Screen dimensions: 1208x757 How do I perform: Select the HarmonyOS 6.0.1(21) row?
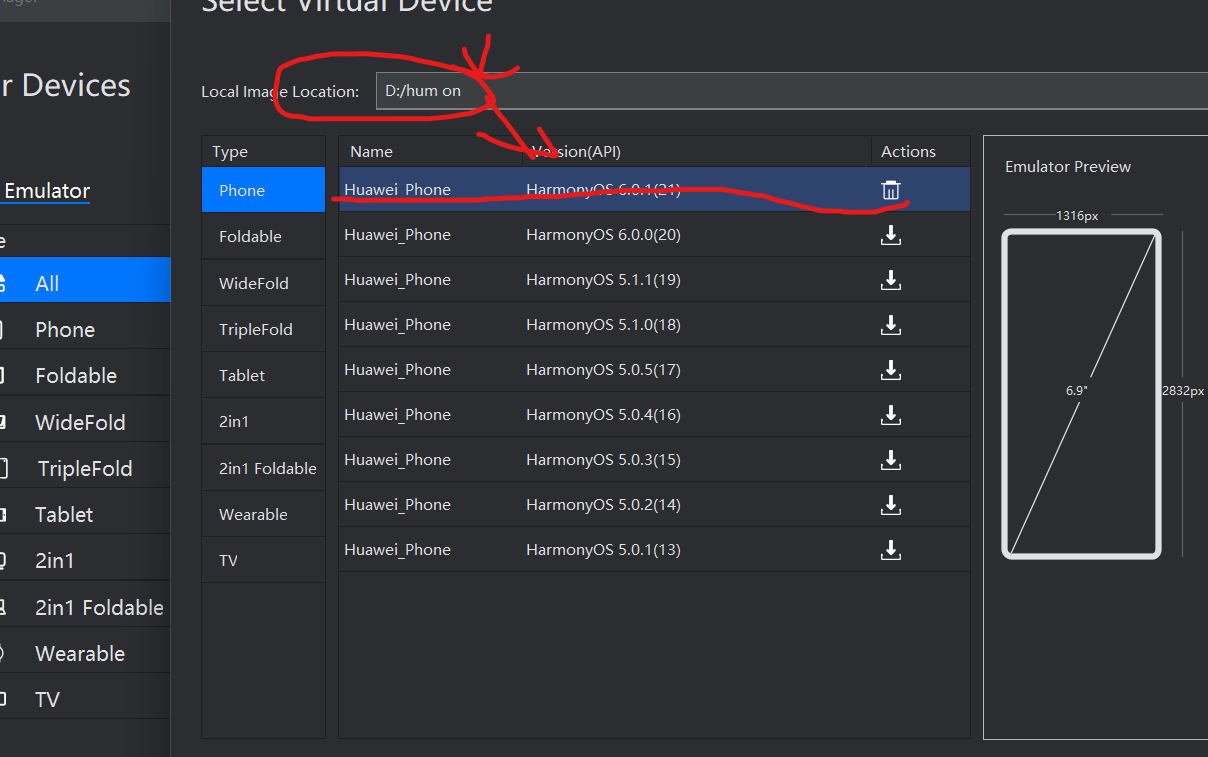click(x=654, y=190)
